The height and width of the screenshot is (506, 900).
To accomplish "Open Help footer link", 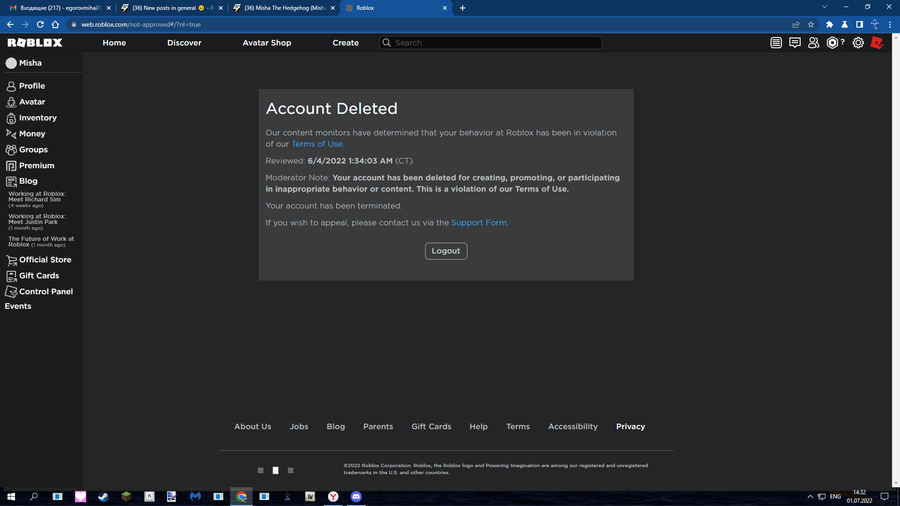I will [479, 426].
